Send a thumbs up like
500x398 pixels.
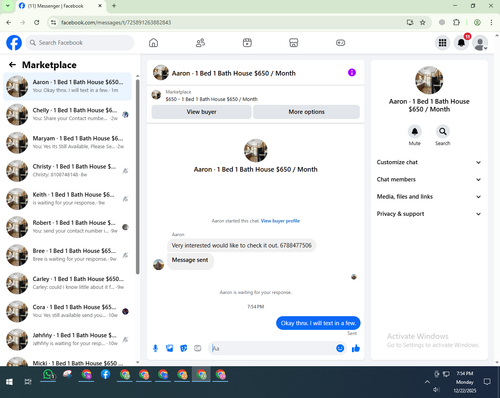(x=356, y=348)
